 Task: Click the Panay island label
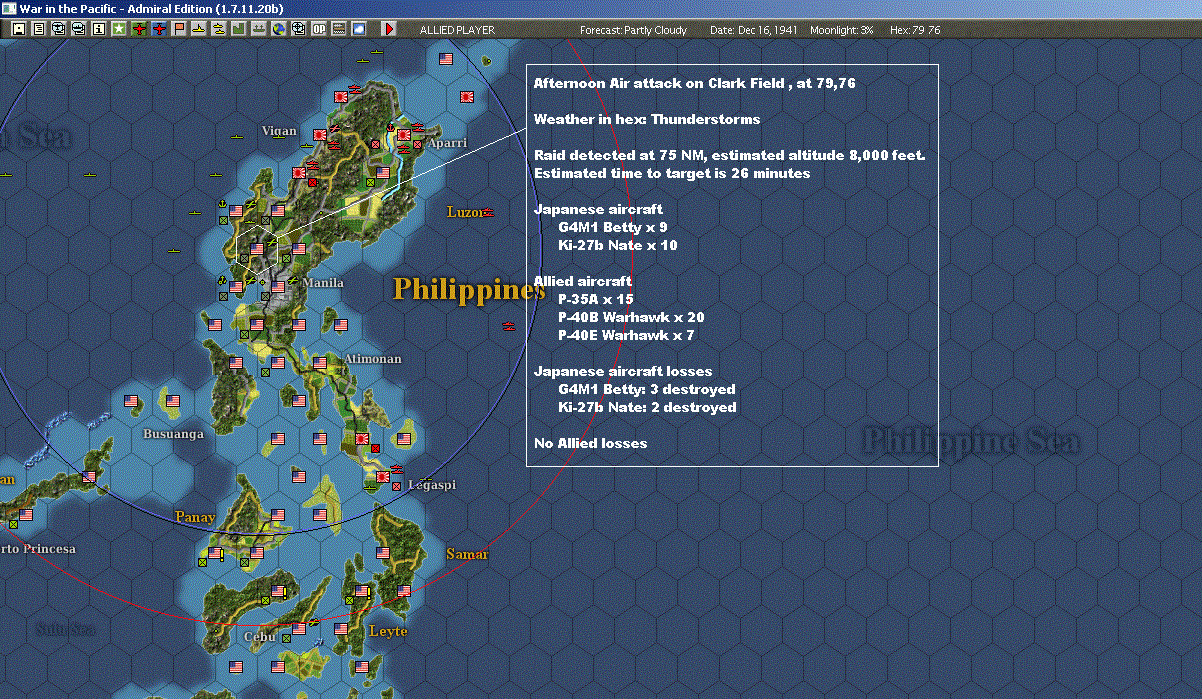pos(195,517)
